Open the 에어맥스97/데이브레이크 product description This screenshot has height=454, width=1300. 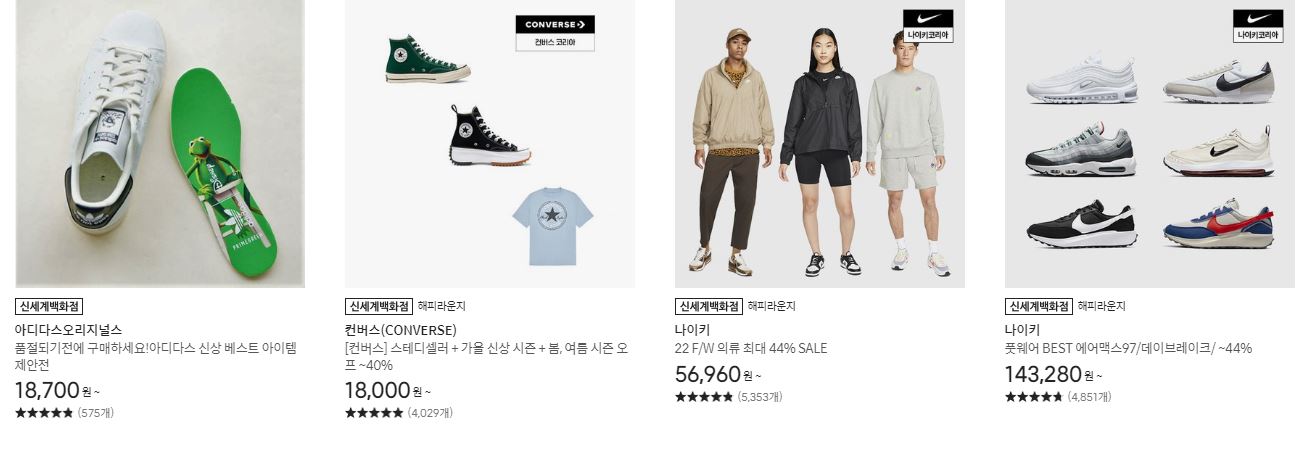point(1129,349)
